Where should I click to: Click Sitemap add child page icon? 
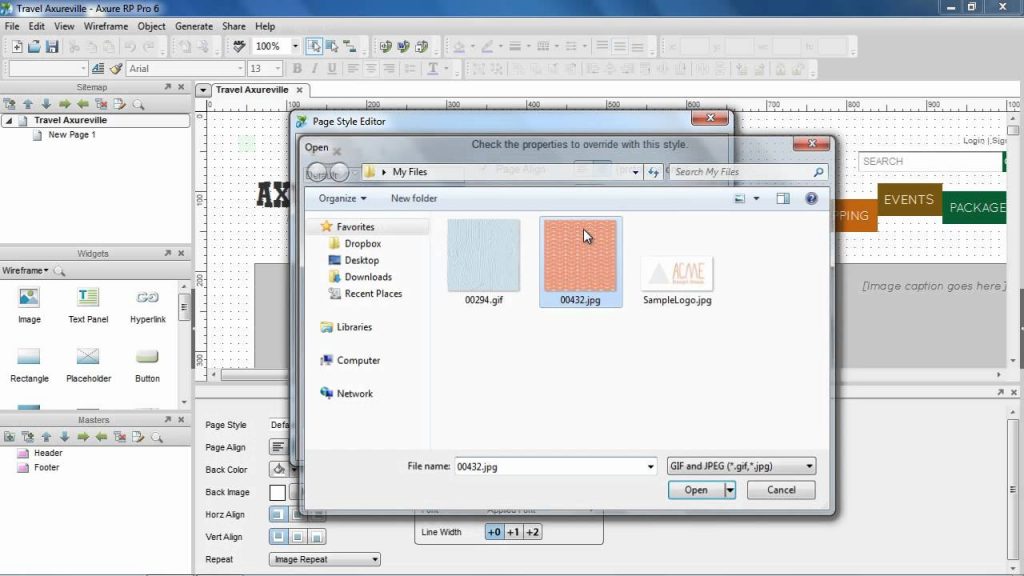[9, 104]
